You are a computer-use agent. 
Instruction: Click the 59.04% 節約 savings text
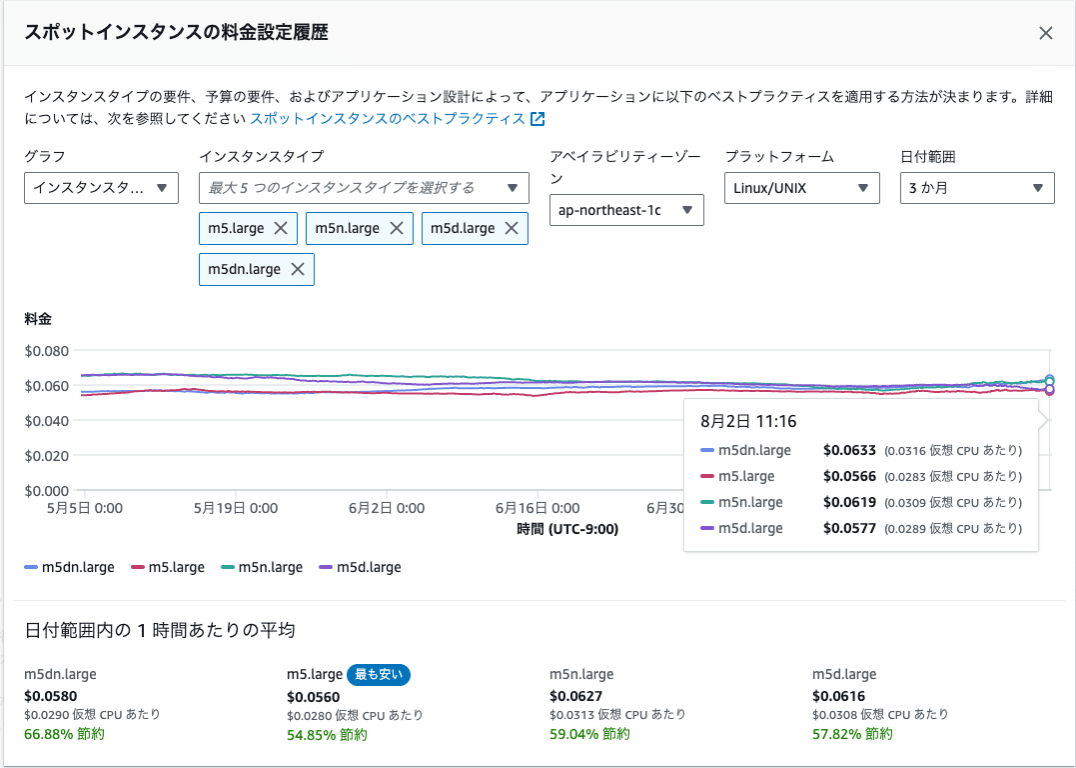(589, 734)
